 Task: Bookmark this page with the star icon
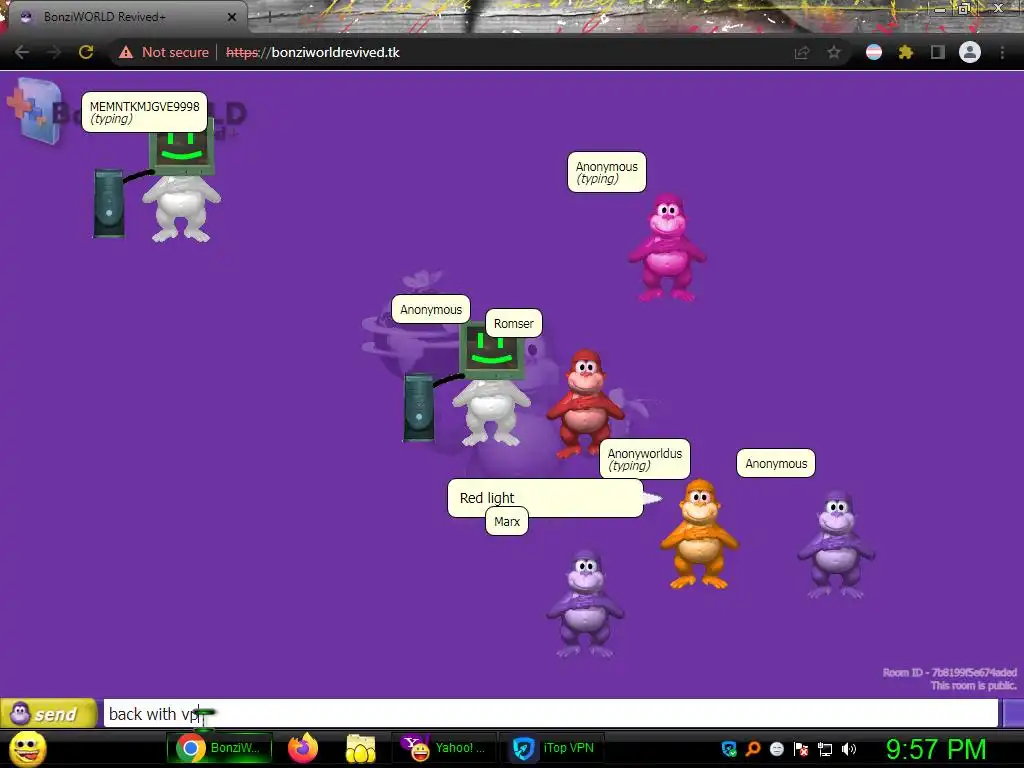(x=834, y=52)
